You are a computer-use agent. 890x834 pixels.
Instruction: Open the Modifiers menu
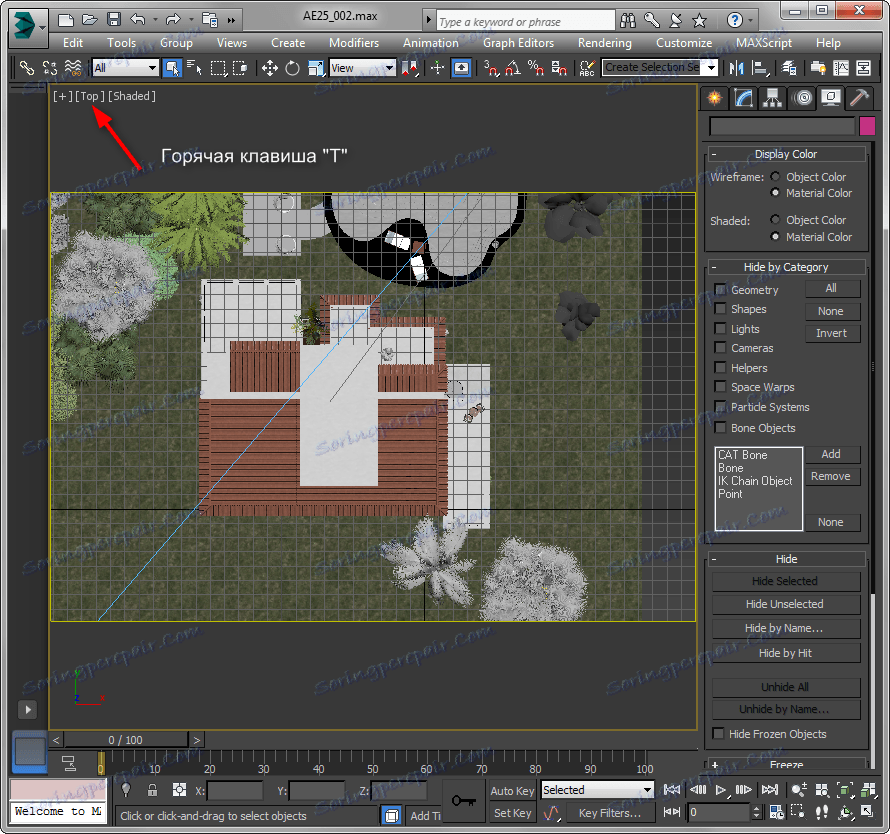point(354,43)
